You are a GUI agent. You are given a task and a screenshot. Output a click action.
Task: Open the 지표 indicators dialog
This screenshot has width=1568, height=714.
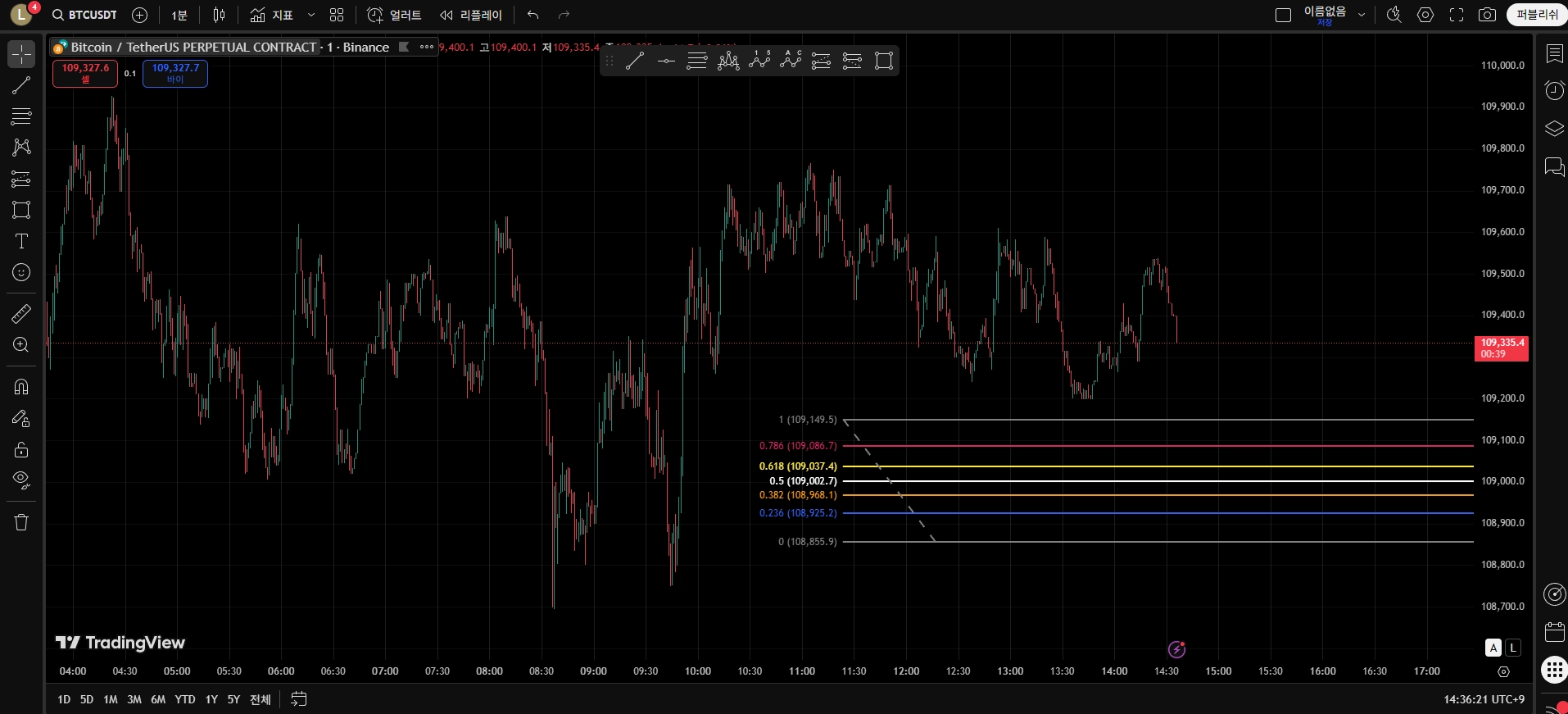point(272,15)
